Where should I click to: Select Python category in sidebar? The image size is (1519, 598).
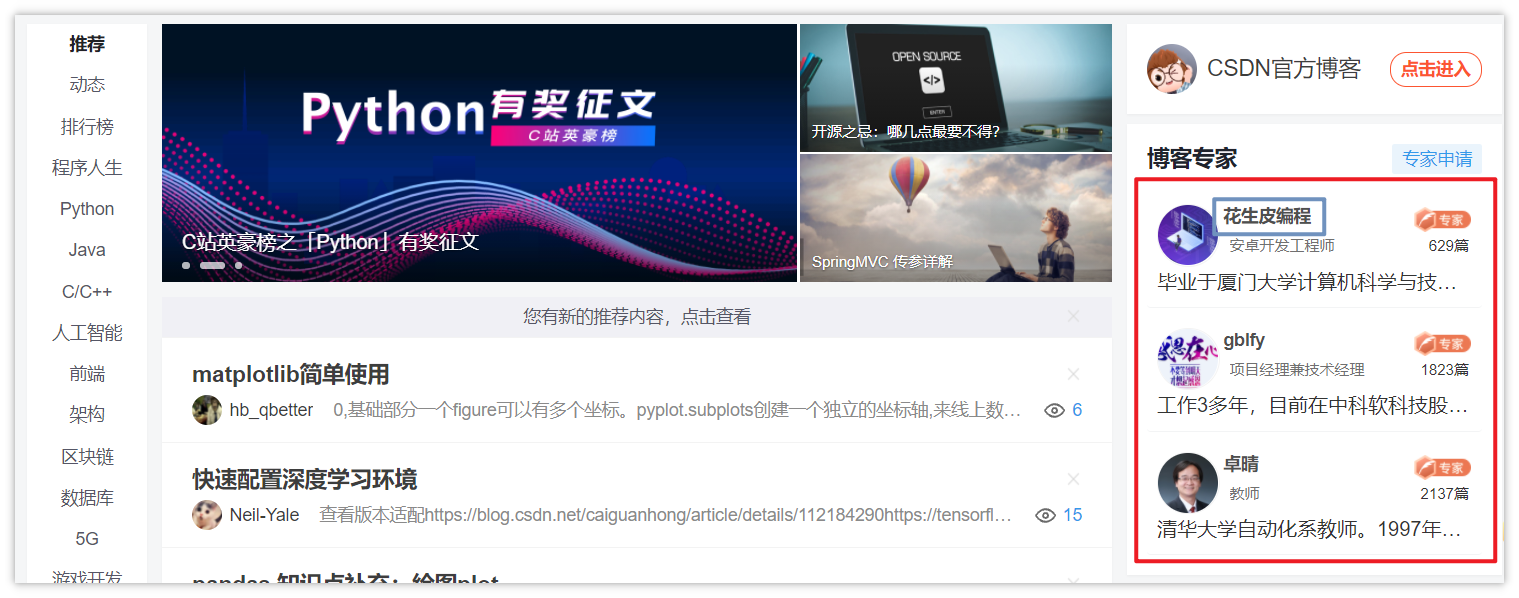87,209
